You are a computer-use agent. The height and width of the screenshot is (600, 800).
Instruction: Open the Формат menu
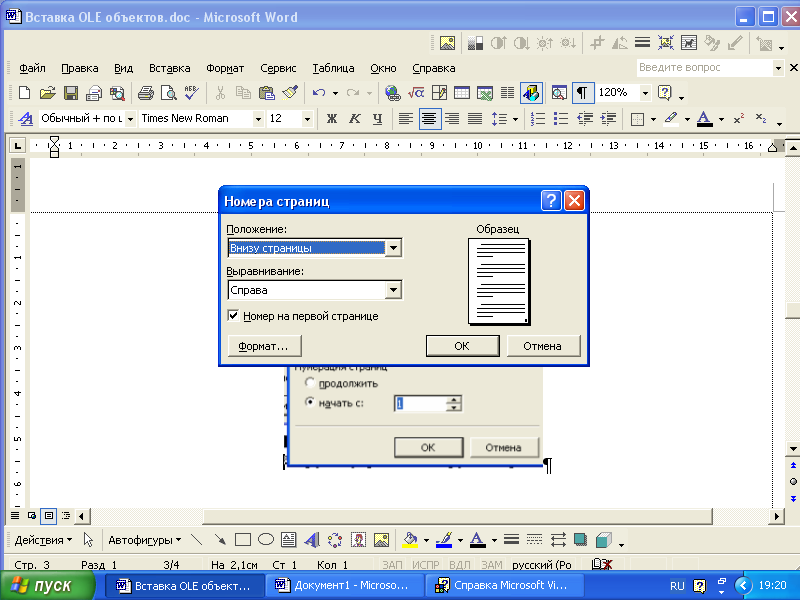click(x=225, y=68)
